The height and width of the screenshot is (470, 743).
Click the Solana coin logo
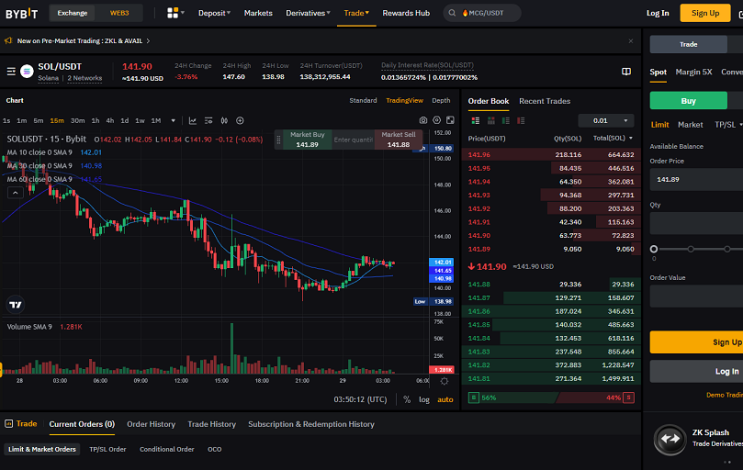pyautogui.click(x=27, y=72)
